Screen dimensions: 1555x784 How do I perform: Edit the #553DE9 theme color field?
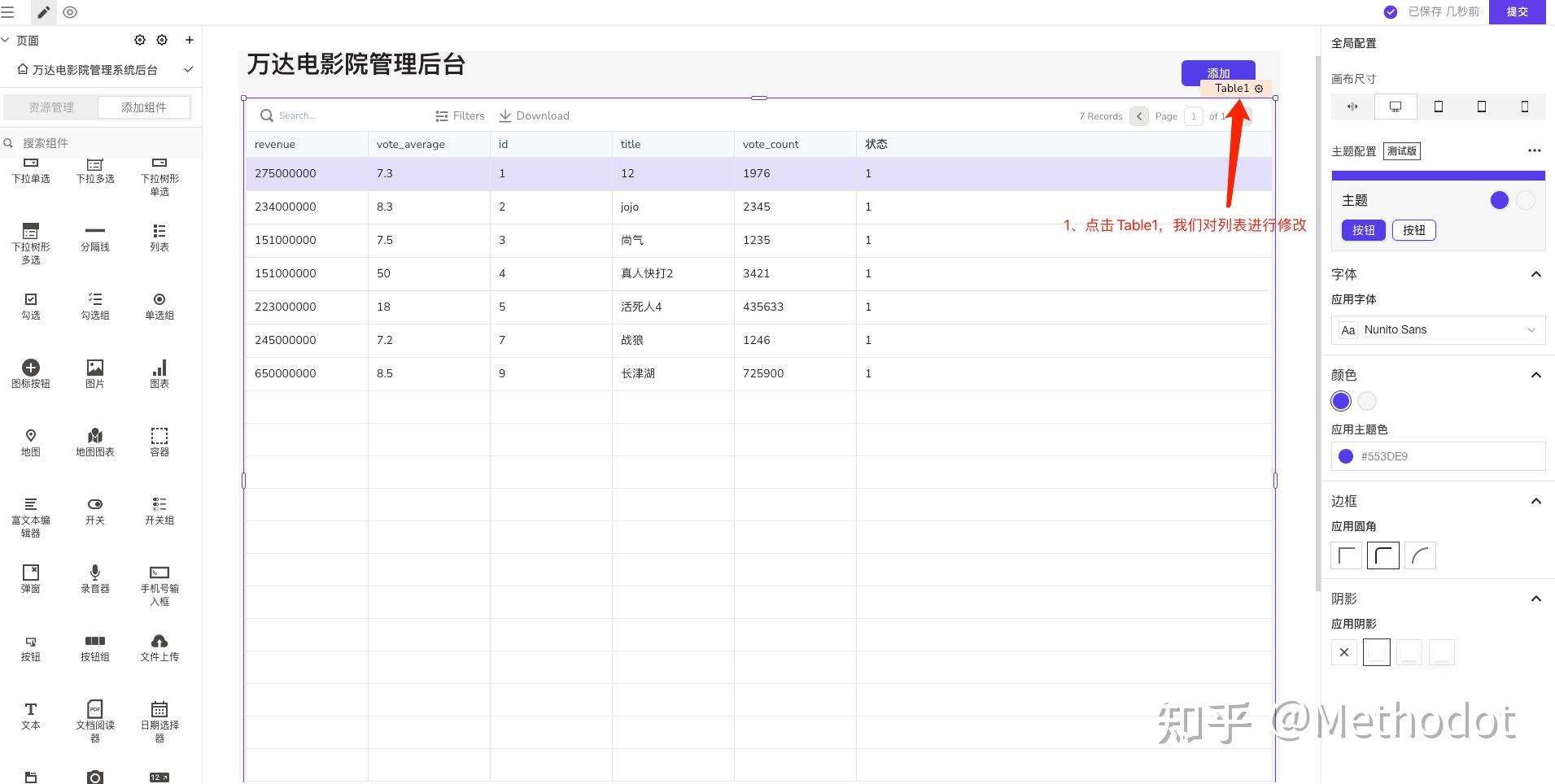[1438, 456]
